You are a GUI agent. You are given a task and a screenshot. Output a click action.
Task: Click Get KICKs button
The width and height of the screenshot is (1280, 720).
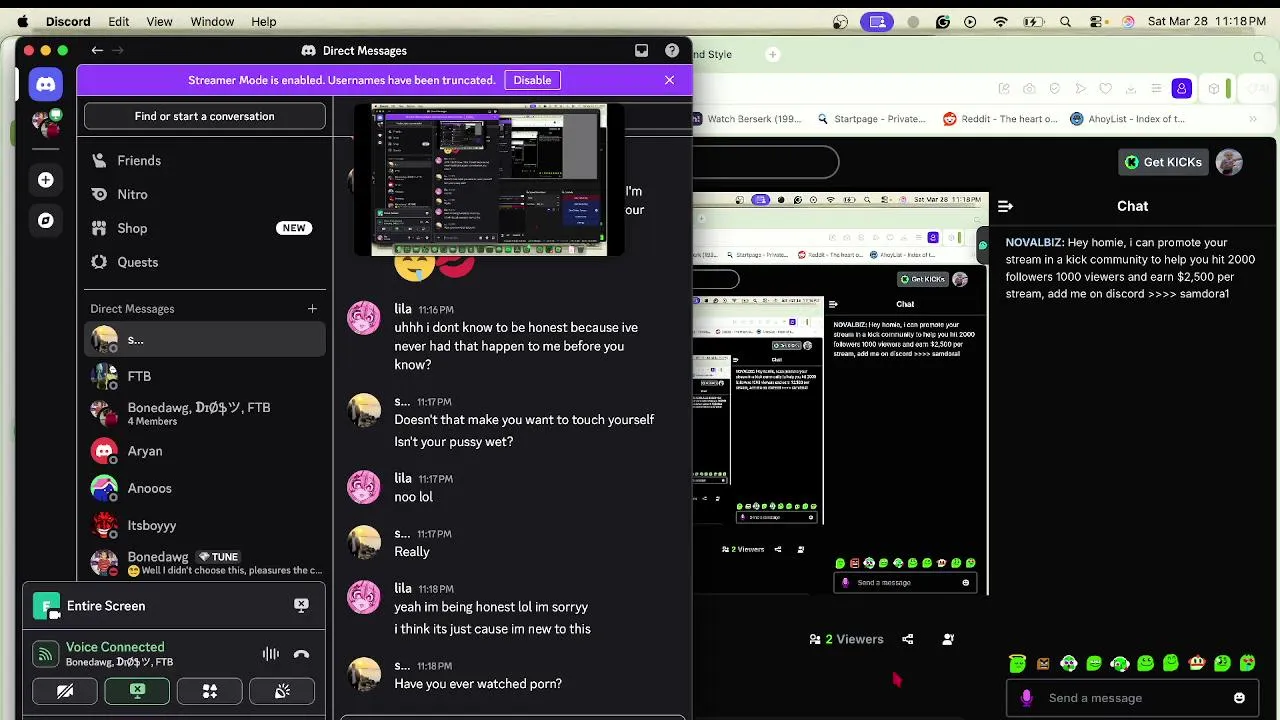point(1164,162)
